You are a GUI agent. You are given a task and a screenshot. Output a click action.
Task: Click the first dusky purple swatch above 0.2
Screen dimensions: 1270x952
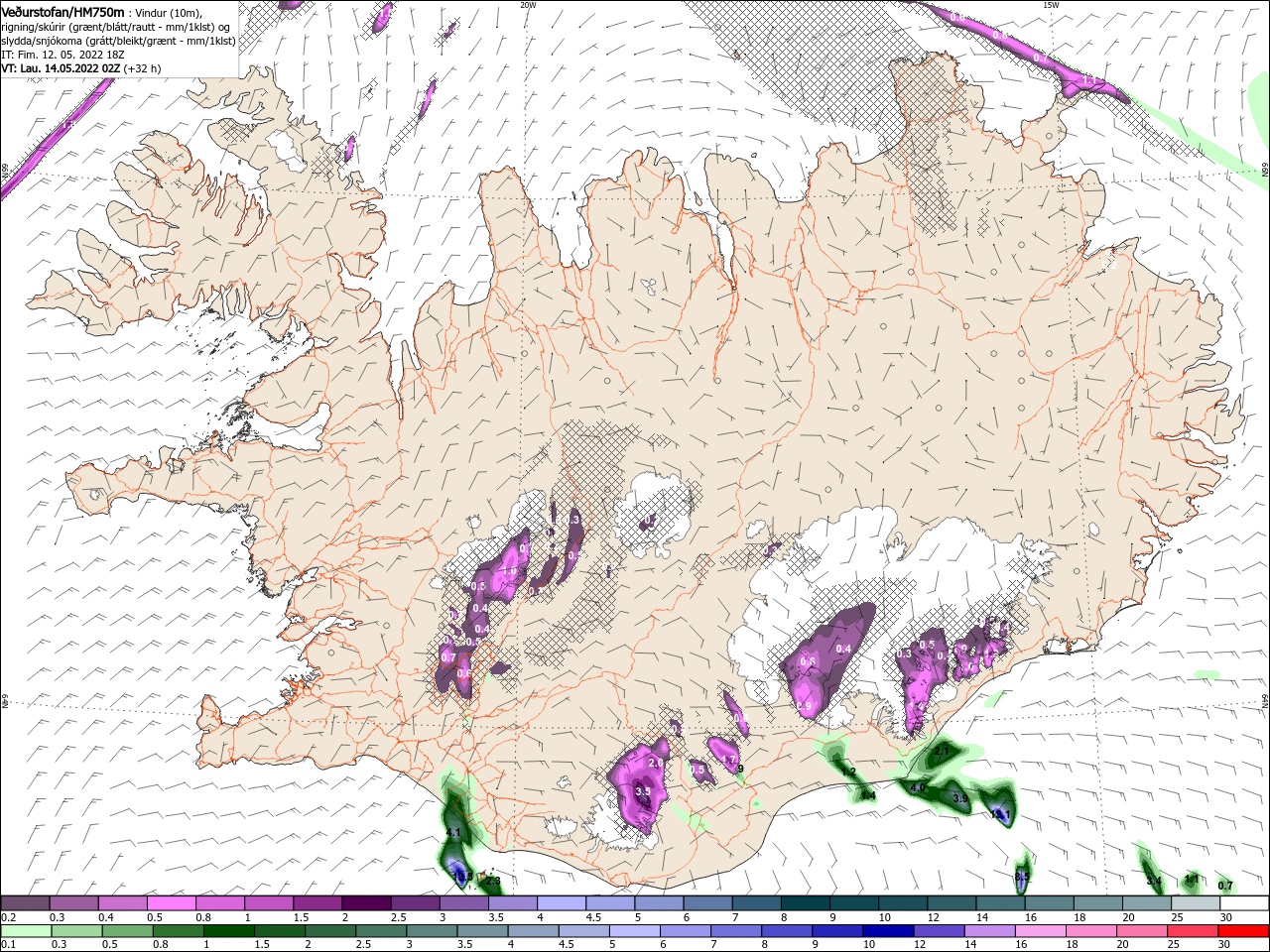[25, 903]
